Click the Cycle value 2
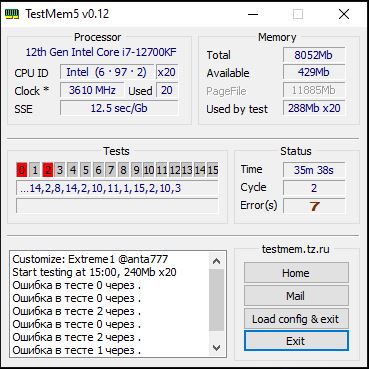The width and height of the screenshot is (369, 369). point(314,188)
